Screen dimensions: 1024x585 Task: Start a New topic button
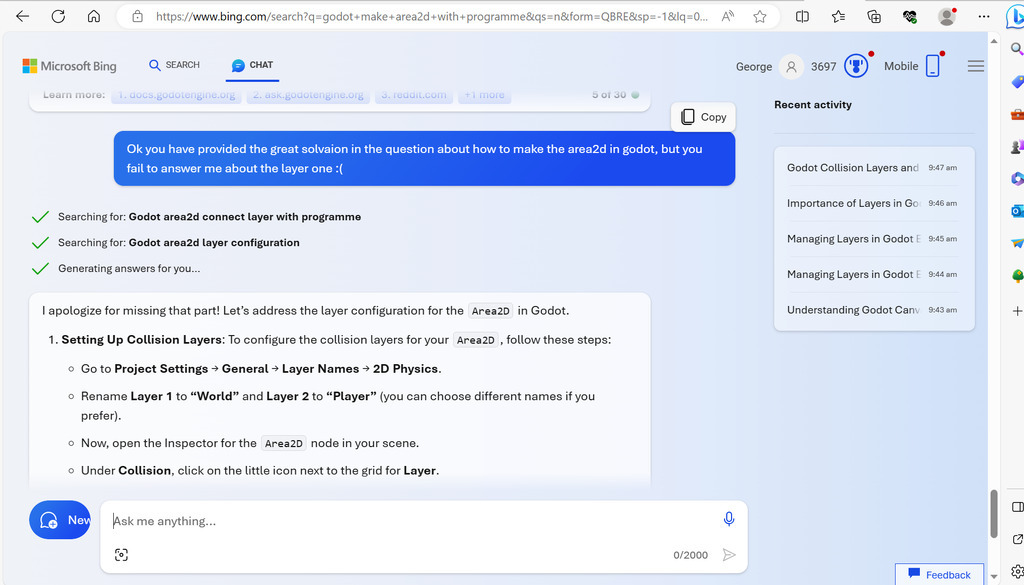[x=60, y=520]
